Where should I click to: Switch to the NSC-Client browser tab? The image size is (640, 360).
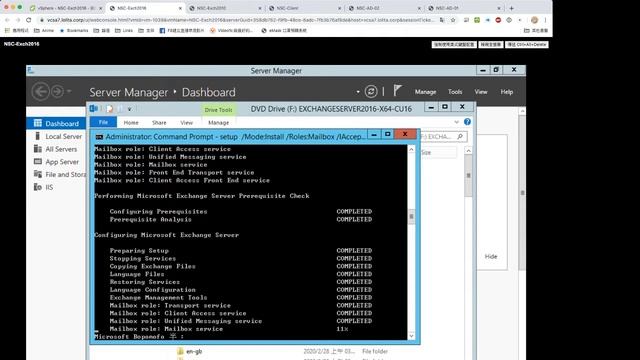coord(304,8)
